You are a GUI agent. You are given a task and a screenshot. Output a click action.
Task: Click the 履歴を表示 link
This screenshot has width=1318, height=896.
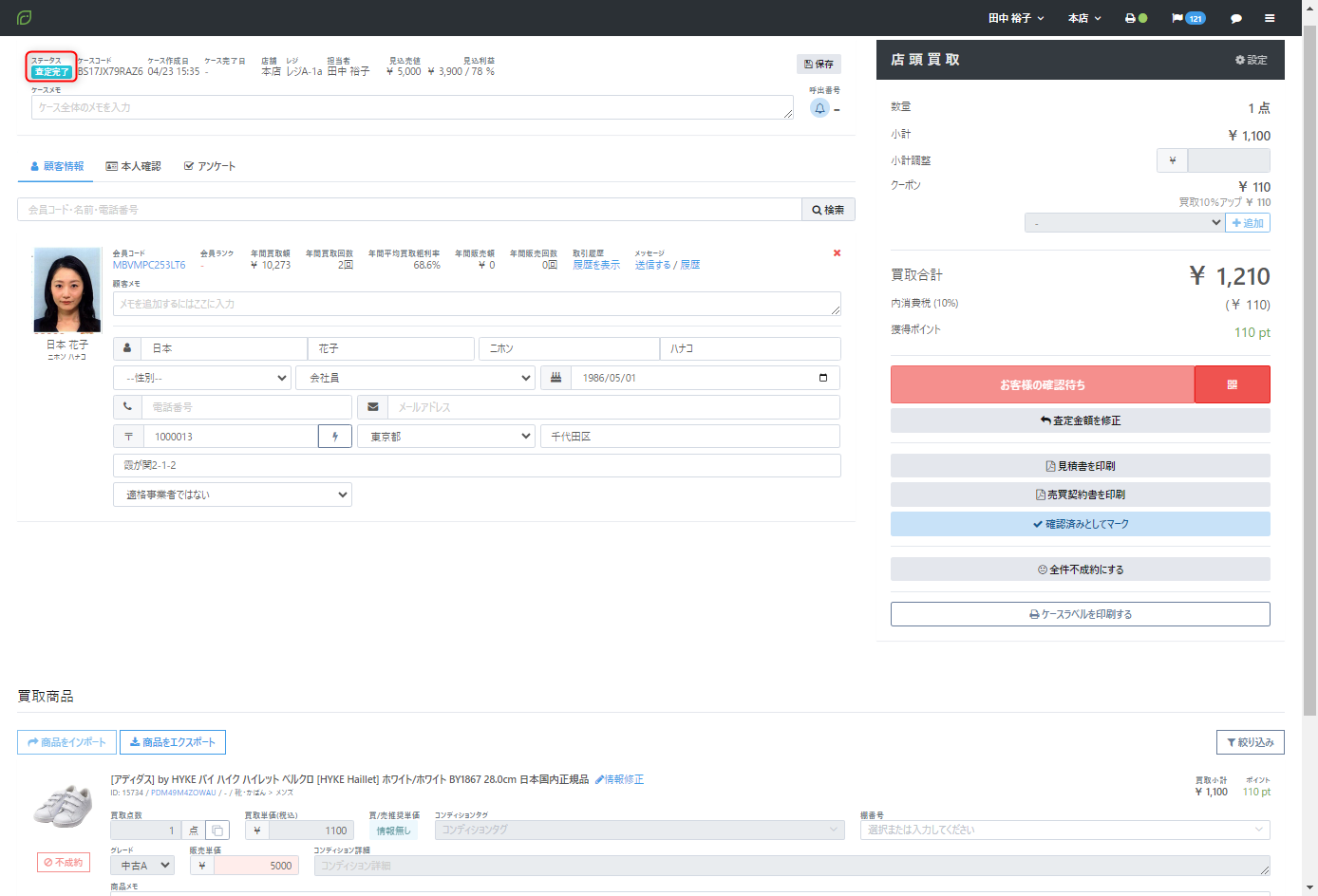click(x=595, y=265)
